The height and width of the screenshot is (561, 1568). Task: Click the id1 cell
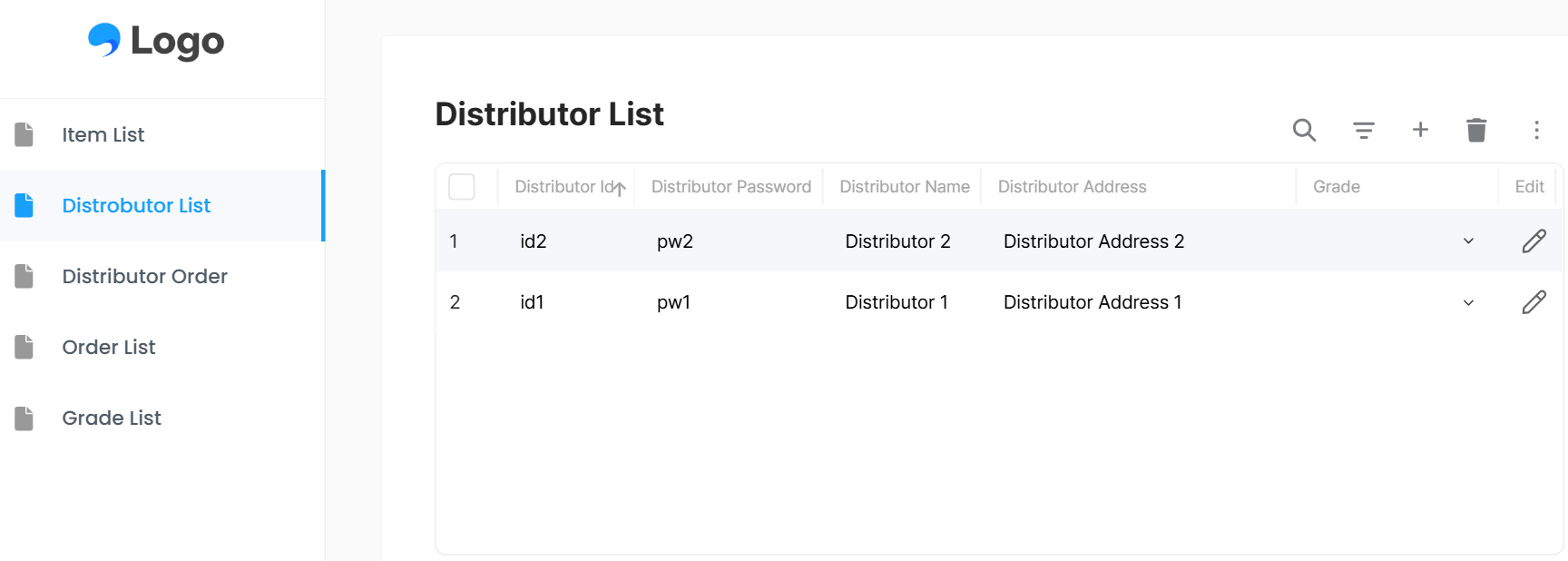click(x=532, y=302)
